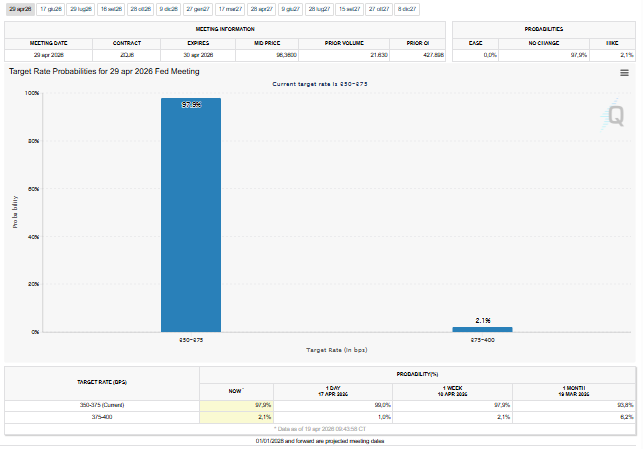The height and width of the screenshot is (449, 643).
Task: Select the 9 dic26 meeting tab
Action: (x=169, y=8)
